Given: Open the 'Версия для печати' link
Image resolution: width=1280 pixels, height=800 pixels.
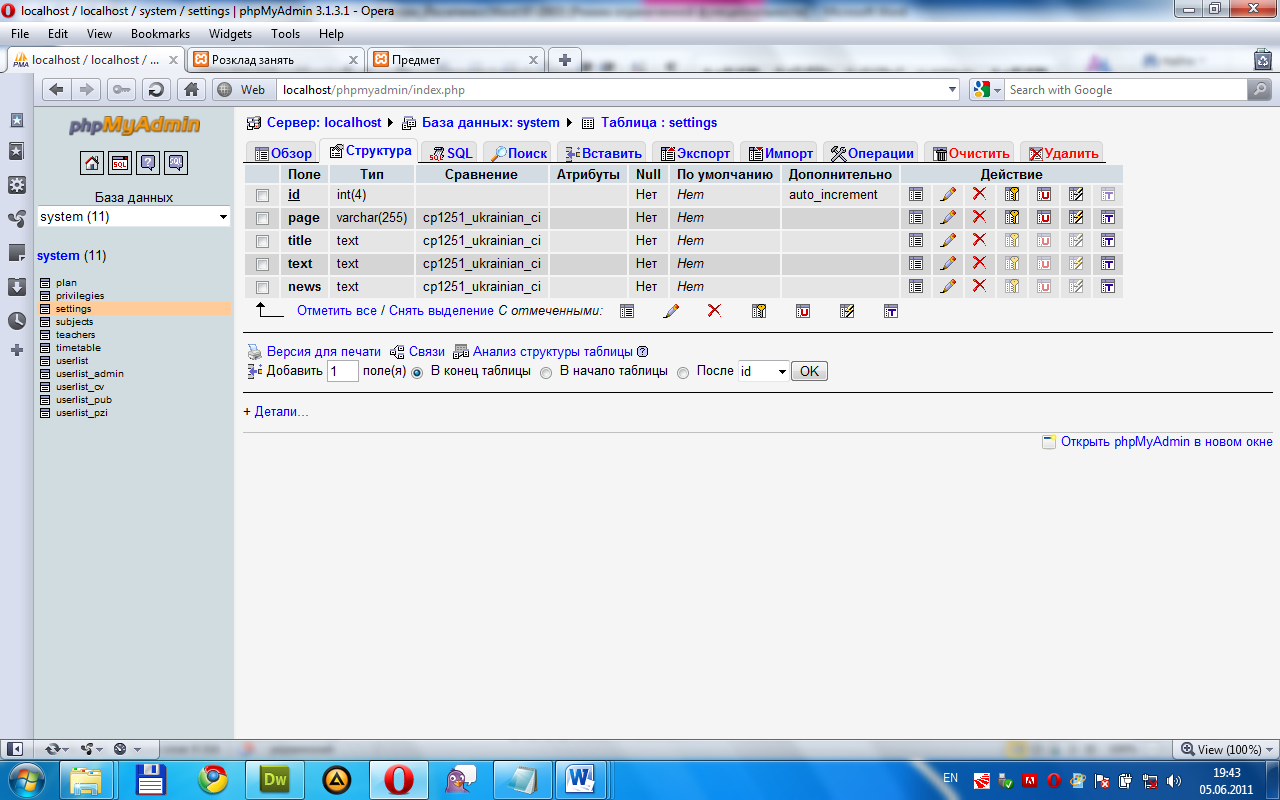Looking at the screenshot, I should coord(324,352).
